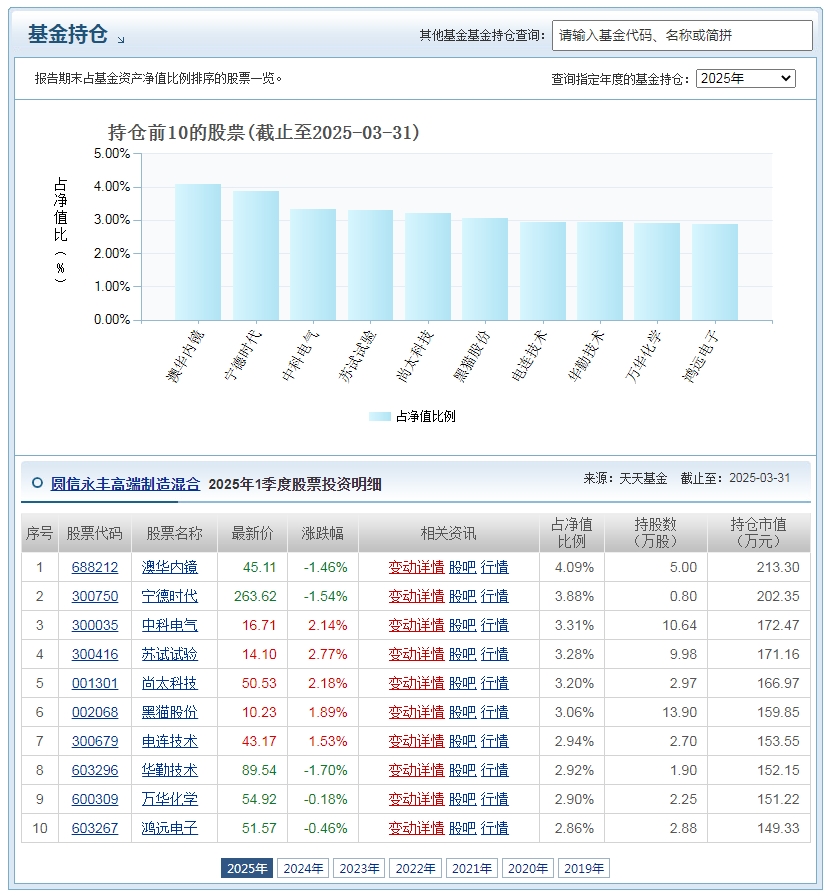Open the 圆信永丰高端制造混合 fund link
Image resolution: width=830 pixels, height=896 pixels.
(x=125, y=484)
